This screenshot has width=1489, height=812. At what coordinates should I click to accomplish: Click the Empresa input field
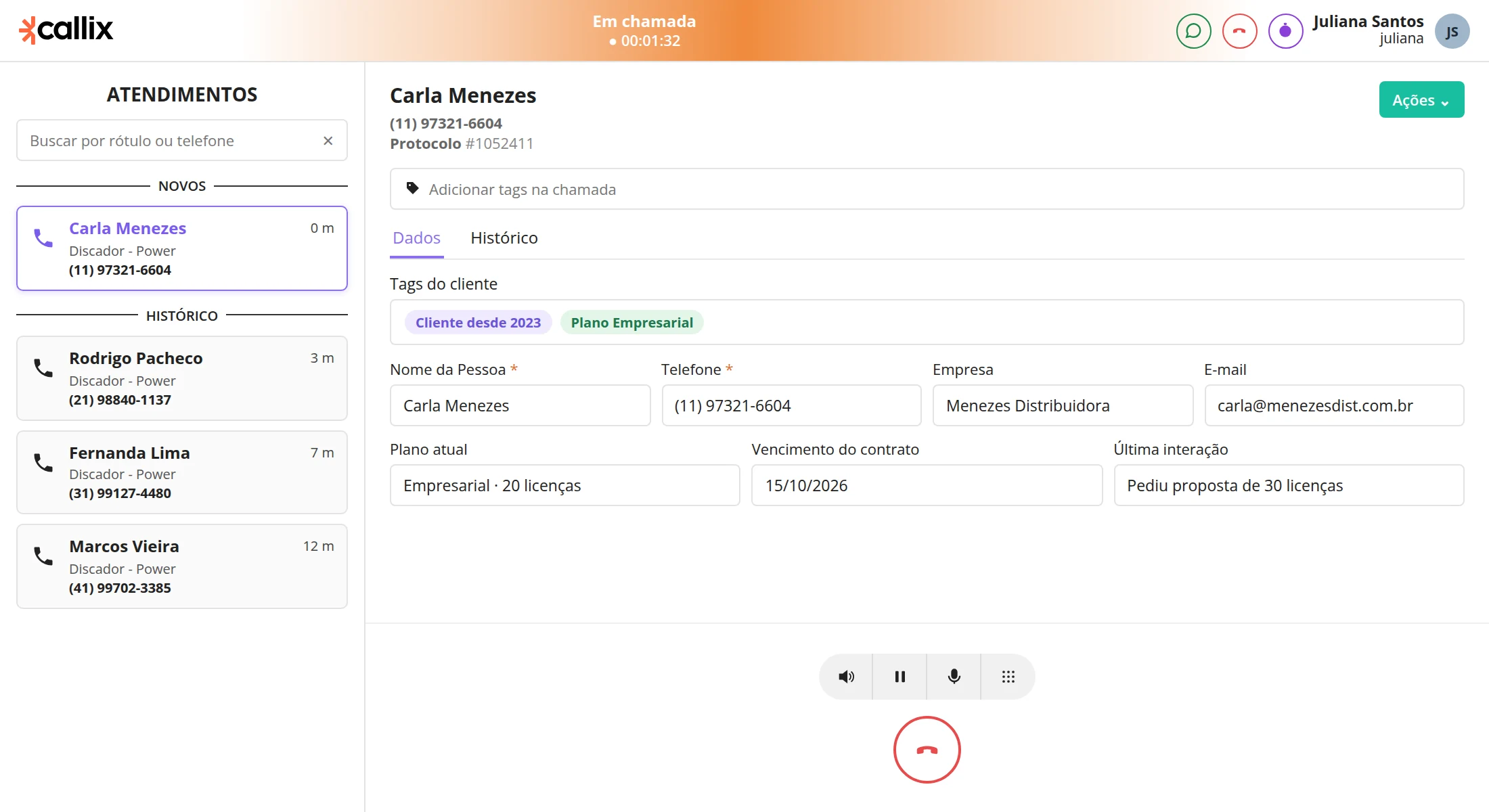(1063, 406)
